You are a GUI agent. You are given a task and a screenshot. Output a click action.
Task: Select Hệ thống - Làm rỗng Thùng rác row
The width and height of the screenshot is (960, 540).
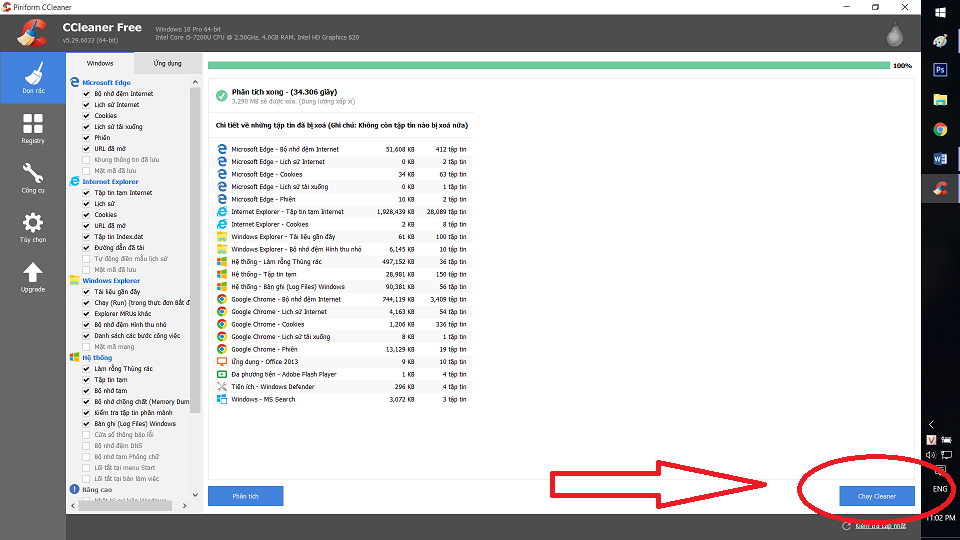341,261
